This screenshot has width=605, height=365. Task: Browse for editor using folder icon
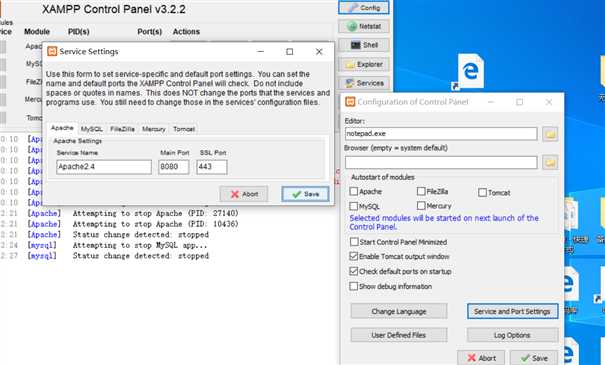(x=550, y=134)
